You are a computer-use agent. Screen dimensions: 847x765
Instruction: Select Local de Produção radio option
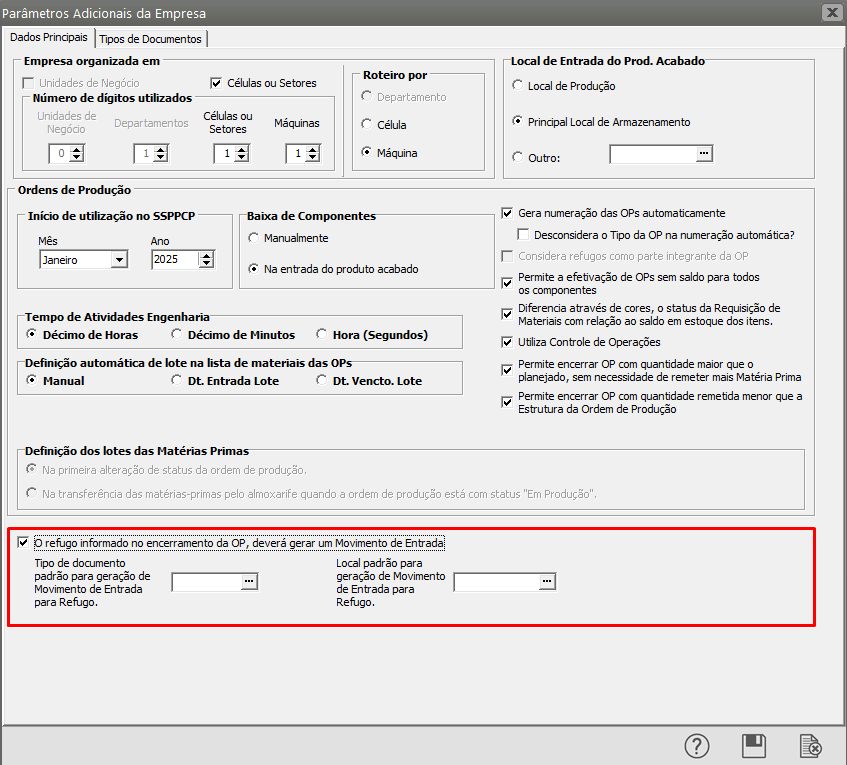(517, 86)
